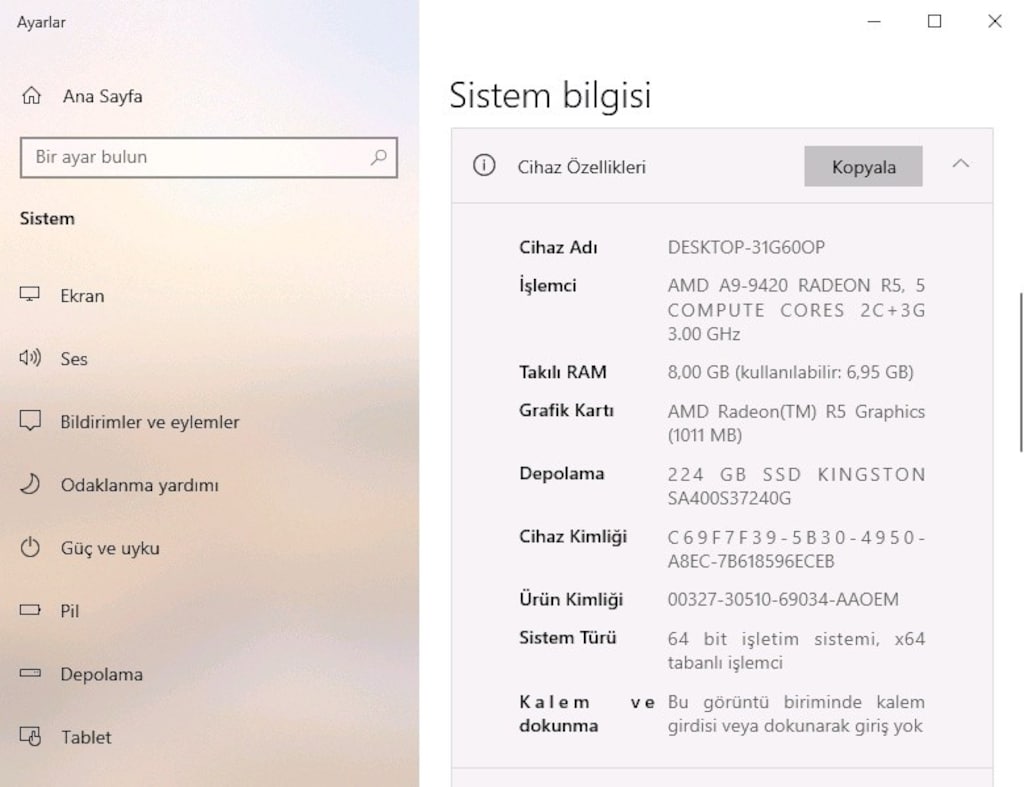Click AMD Radeon(TM) R5 Graphics value
This screenshot has height=787, width=1024.
coord(796,423)
